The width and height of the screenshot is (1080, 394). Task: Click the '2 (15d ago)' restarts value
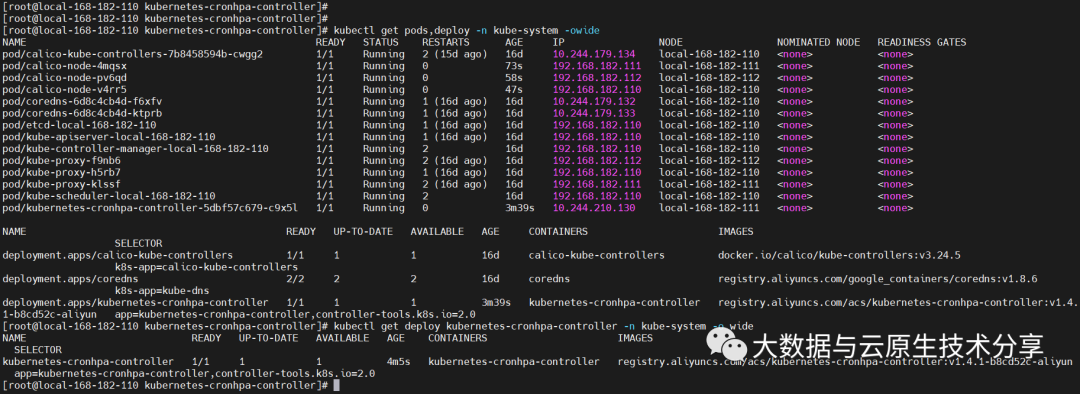click(455, 54)
